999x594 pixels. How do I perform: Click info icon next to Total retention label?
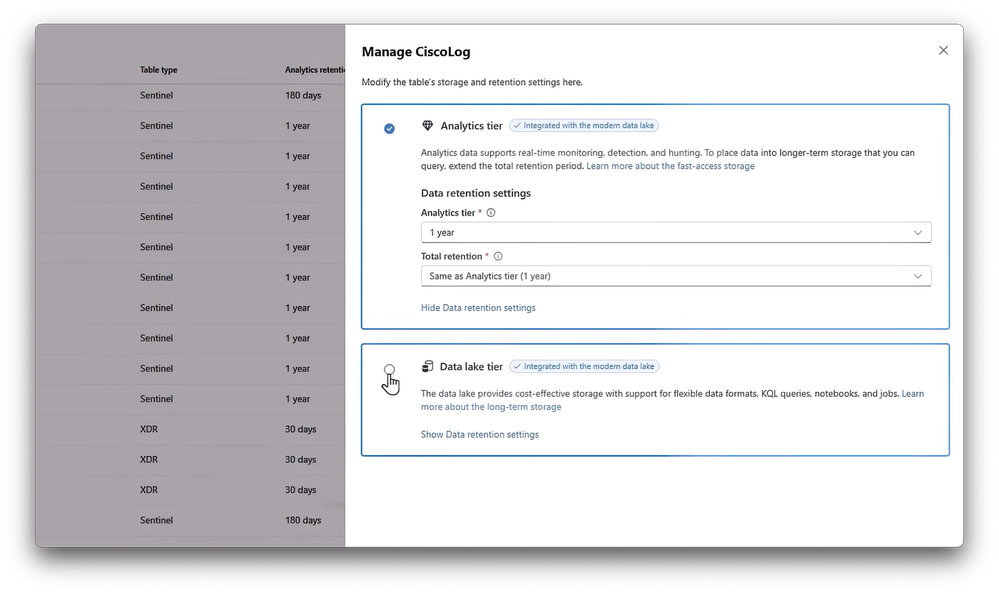coord(498,256)
